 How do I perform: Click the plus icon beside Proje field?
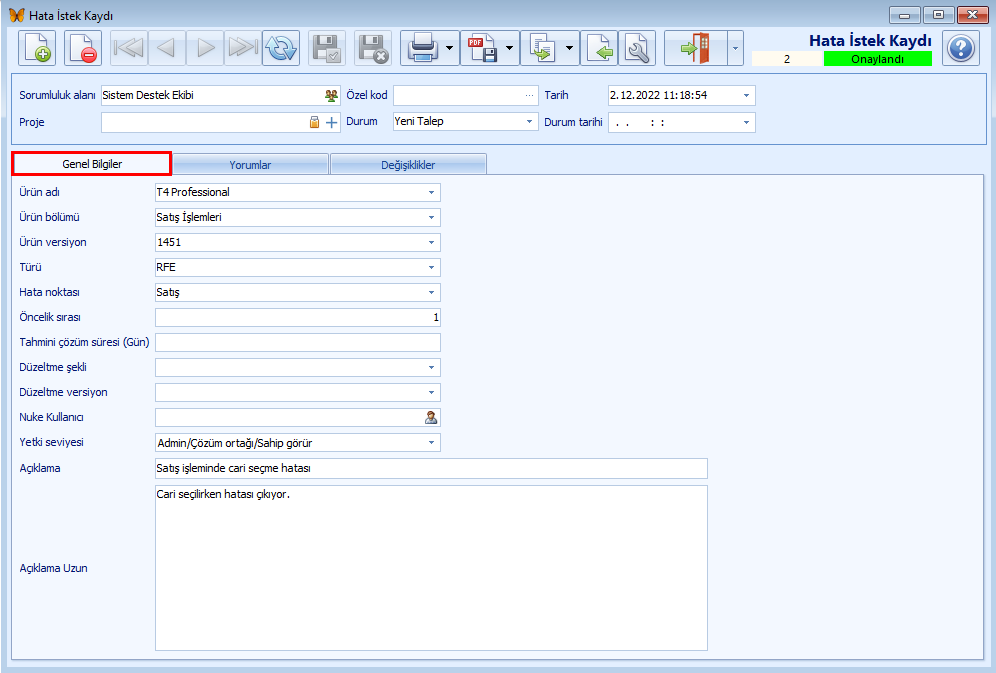point(332,122)
